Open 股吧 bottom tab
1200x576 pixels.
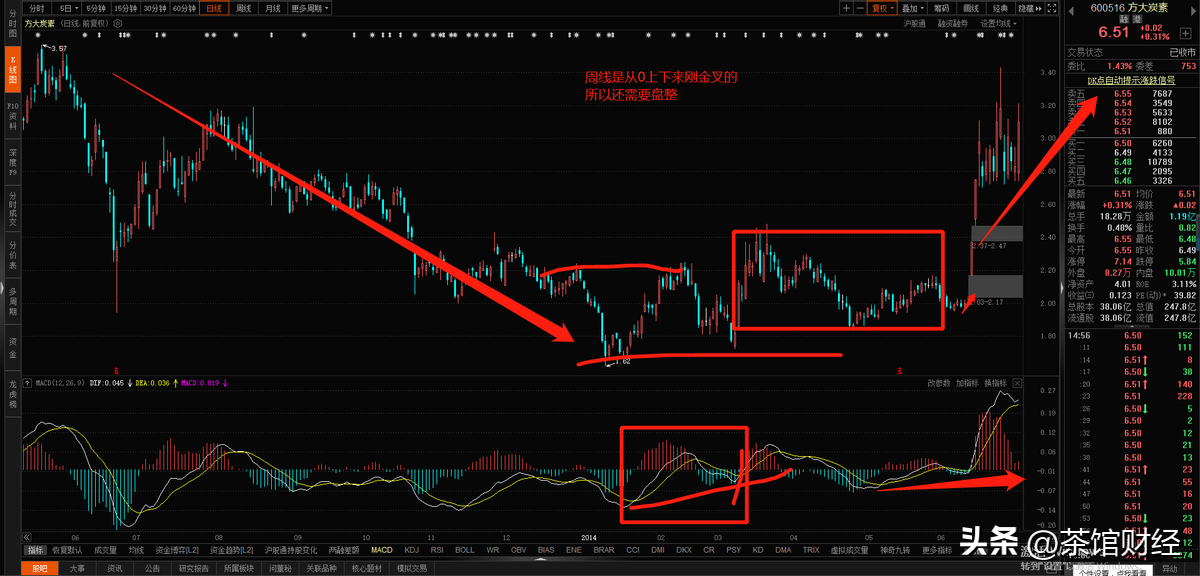point(40,568)
